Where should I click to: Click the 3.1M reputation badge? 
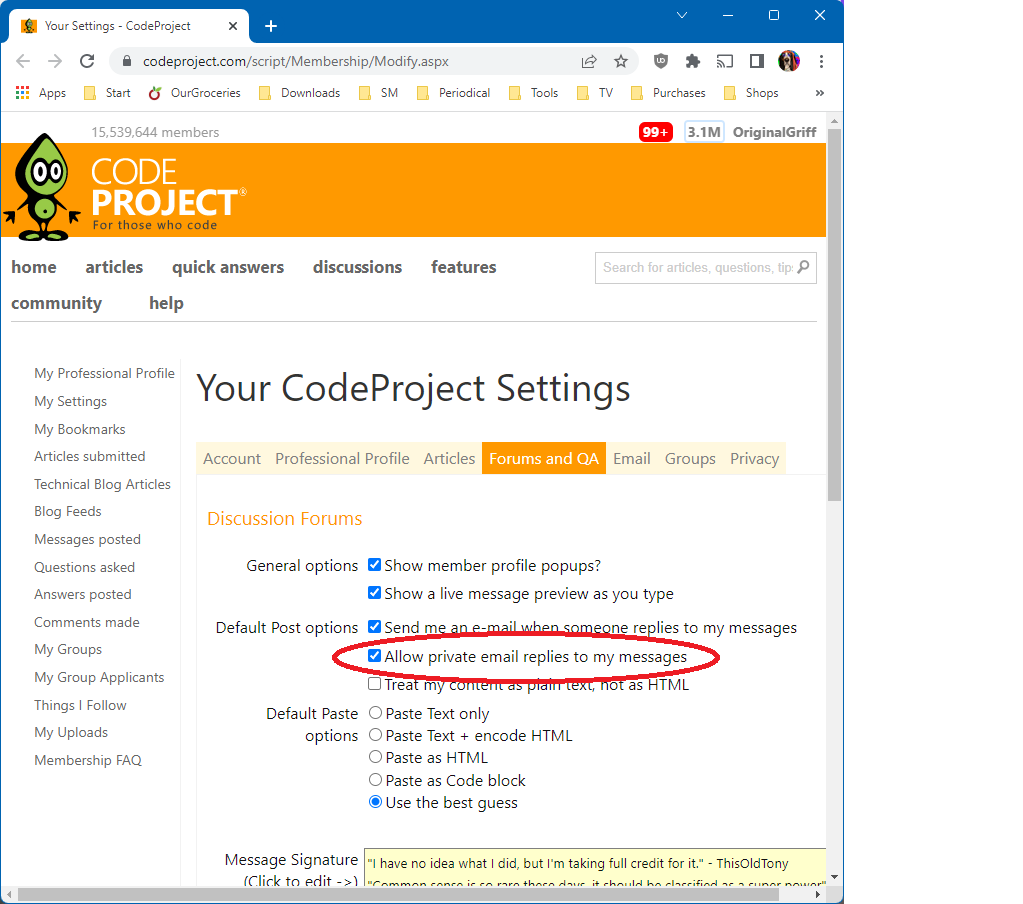click(704, 132)
